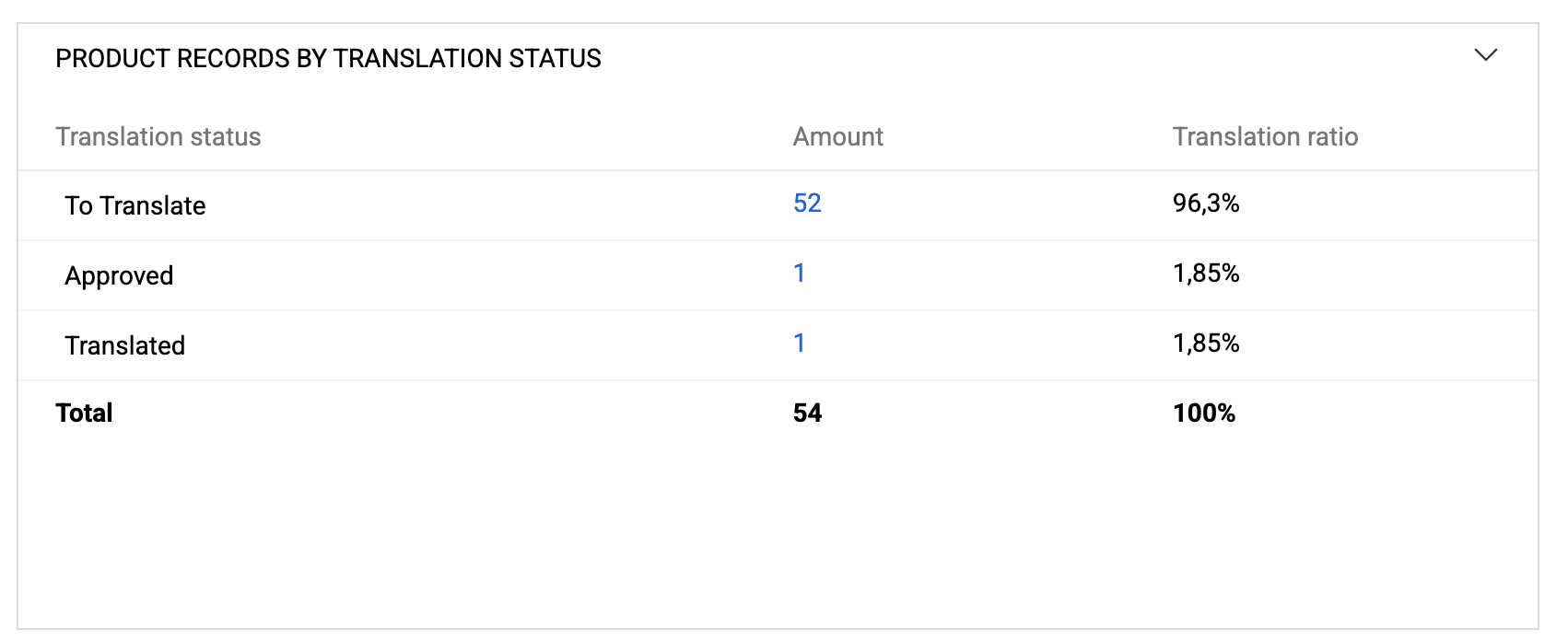1568x641 pixels.
Task: Sort by the Amount column header
Action: pos(837,136)
